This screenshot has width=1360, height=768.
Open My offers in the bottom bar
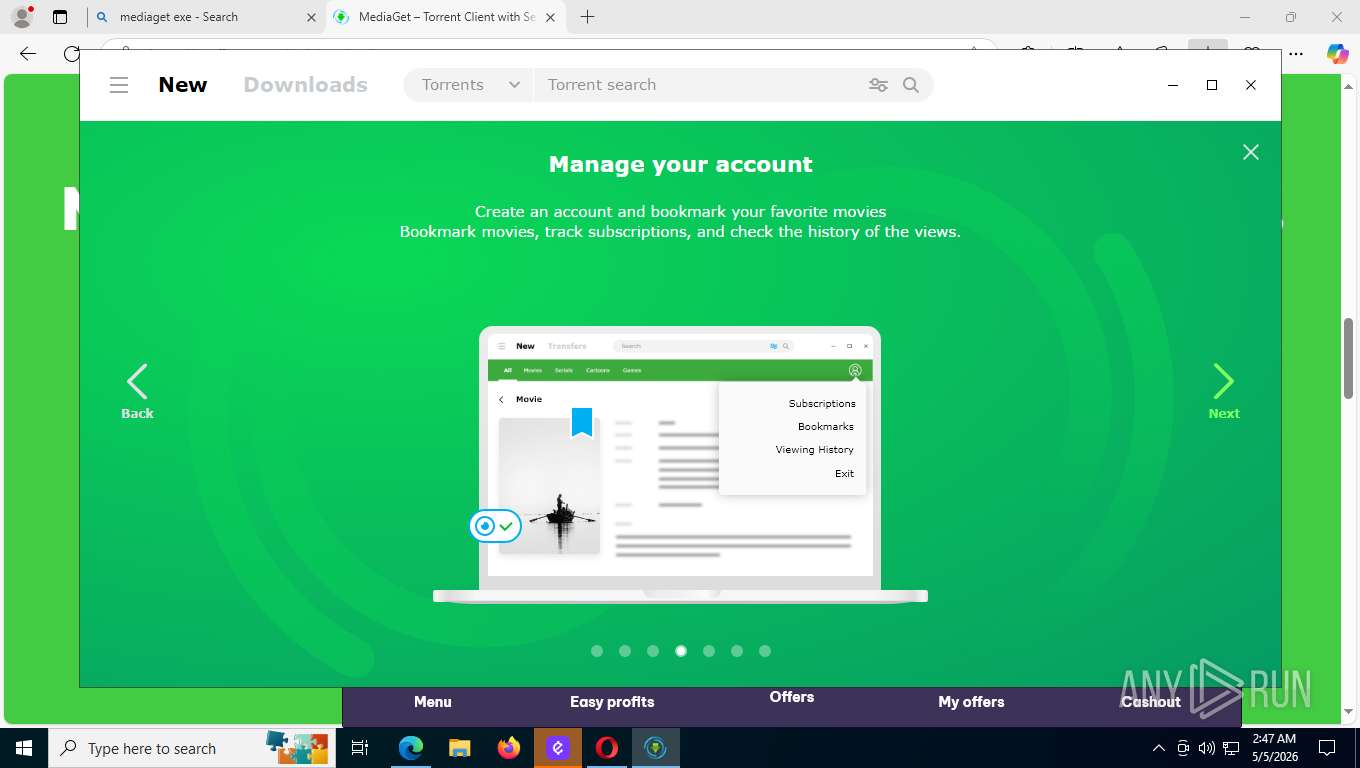[x=971, y=702]
